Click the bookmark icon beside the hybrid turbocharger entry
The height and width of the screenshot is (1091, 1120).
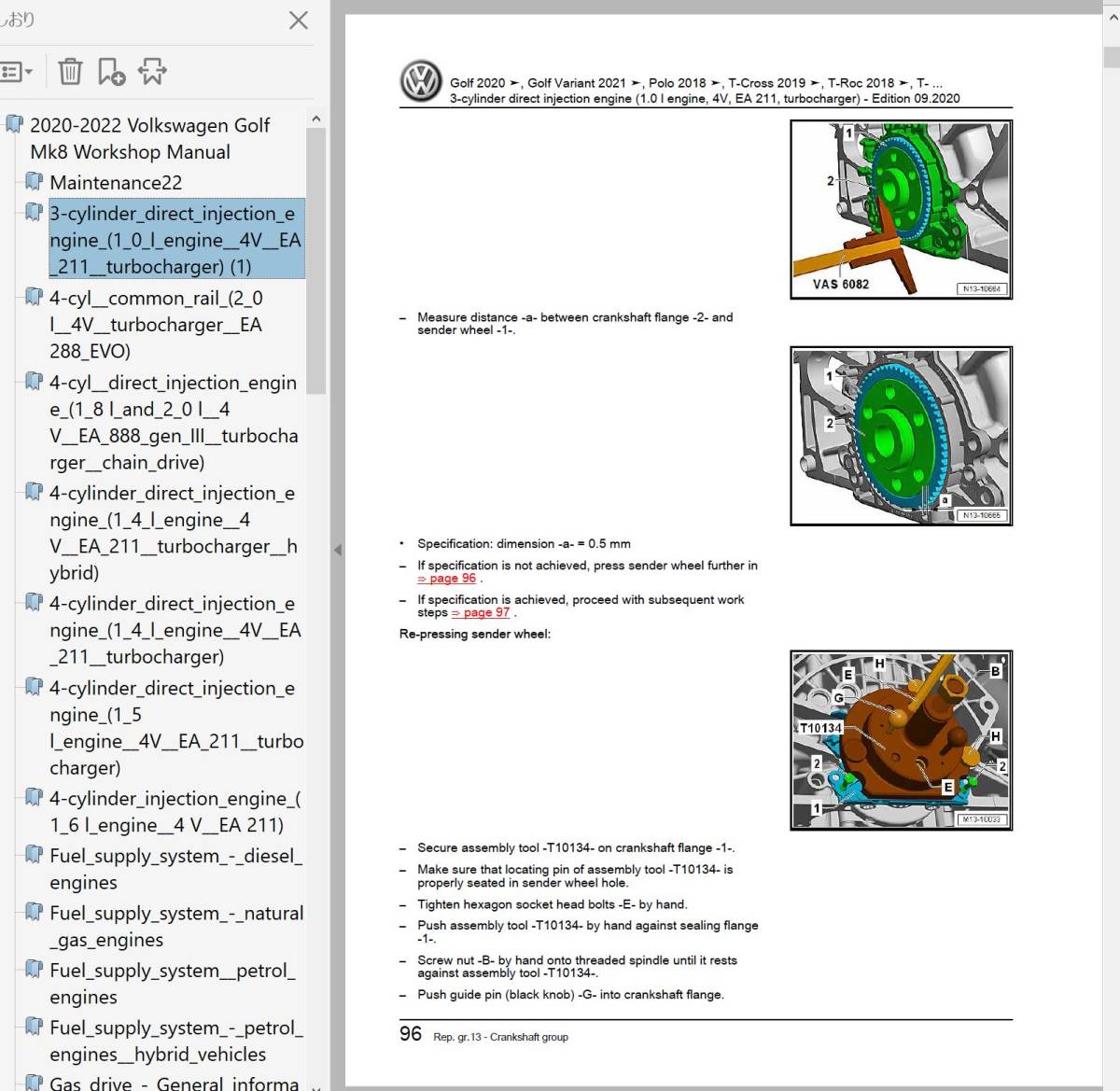(x=35, y=492)
